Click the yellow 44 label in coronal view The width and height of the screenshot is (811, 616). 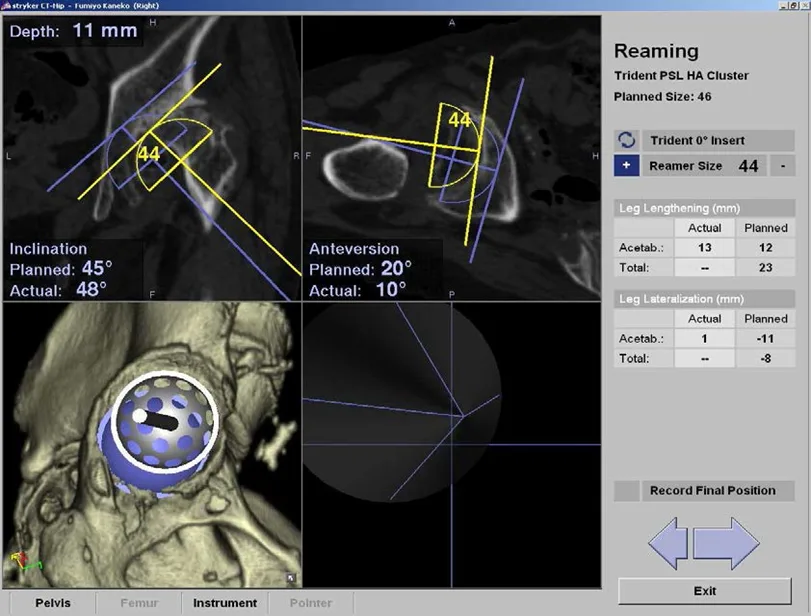click(x=149, y=154)
